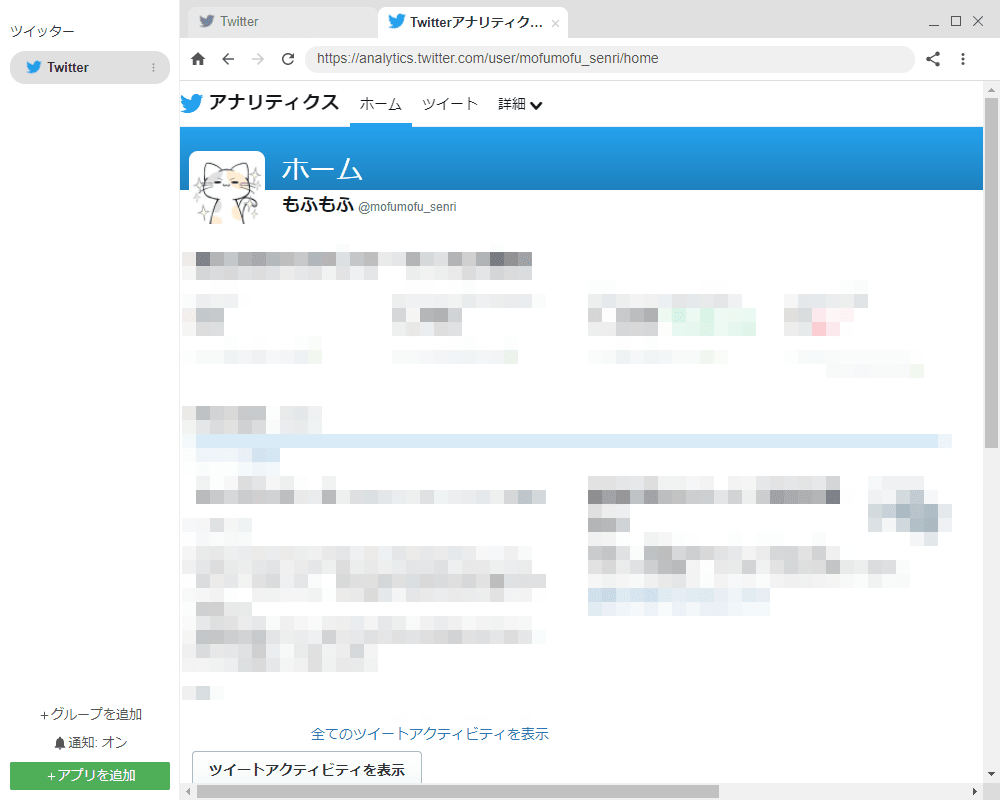Open sharing via the share icon
This screenshot has width=1000, height=800.
tap(933, 59)
